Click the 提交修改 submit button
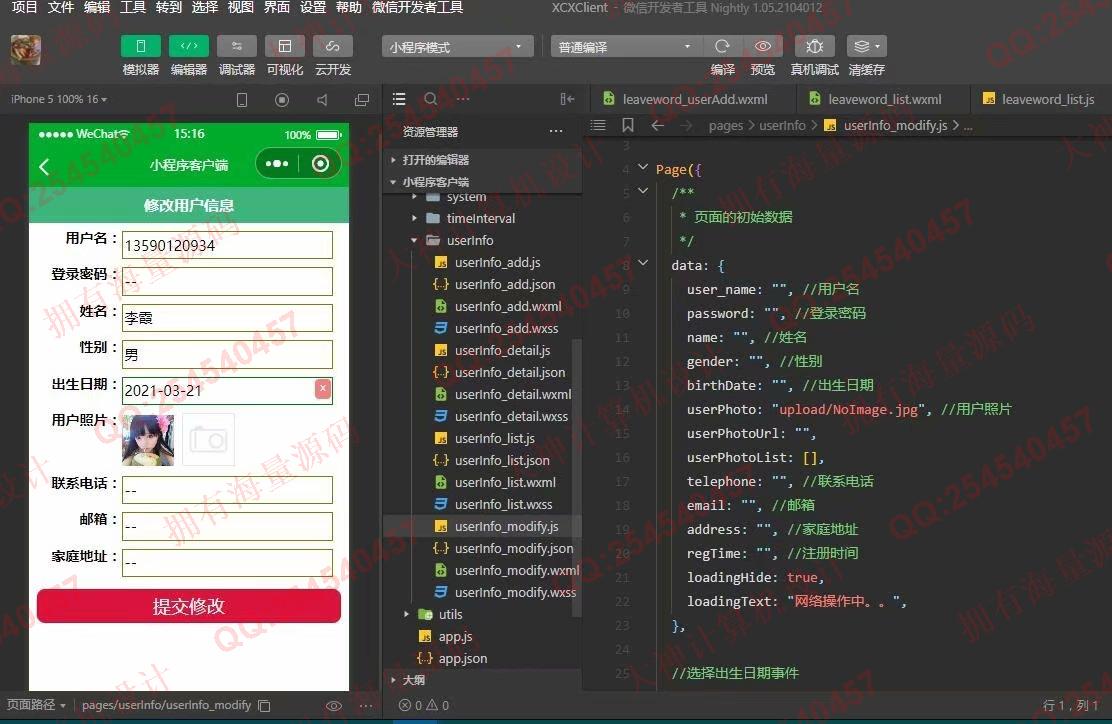The width and height of the screenshot is (1112, 724). coord(189,606)
